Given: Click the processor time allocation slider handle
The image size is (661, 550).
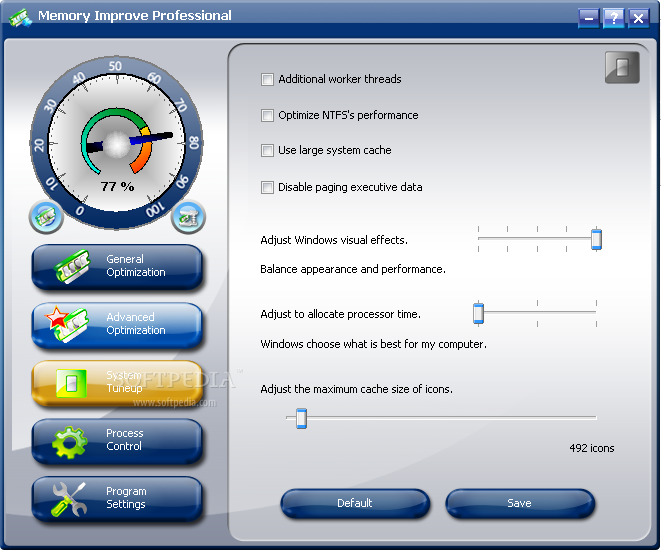Looking at the screenshot, I should 478,313.
